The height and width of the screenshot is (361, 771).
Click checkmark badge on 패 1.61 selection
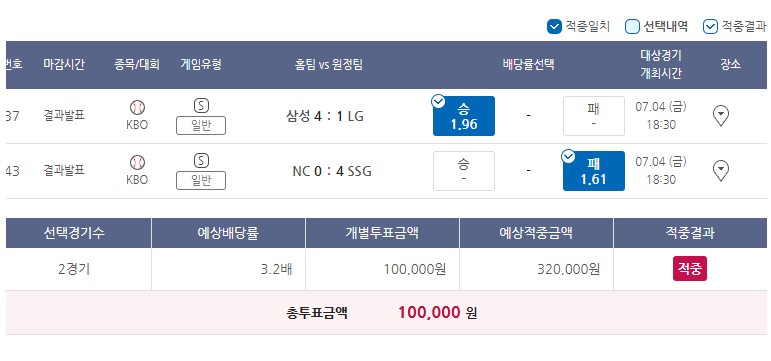click(x=568, y=156)
